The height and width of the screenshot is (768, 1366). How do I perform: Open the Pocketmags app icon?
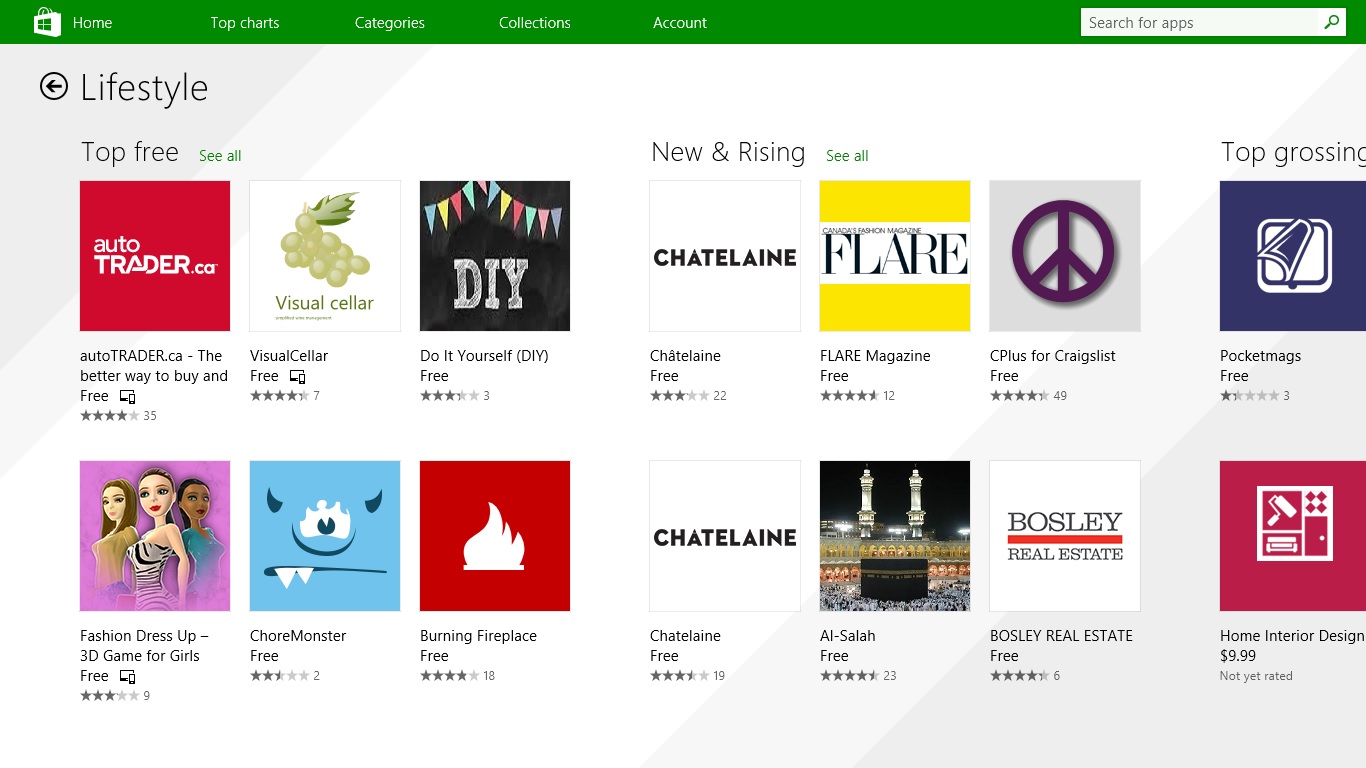tap(1293, 256)
